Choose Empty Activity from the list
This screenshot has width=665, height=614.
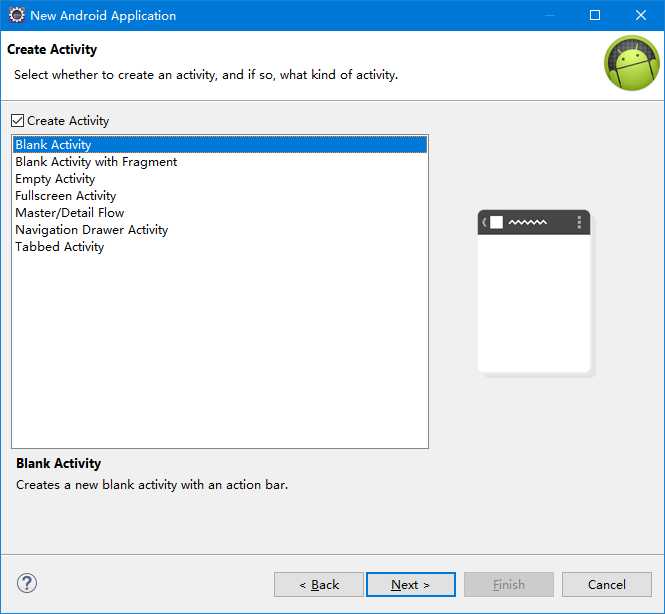(220, 179)
